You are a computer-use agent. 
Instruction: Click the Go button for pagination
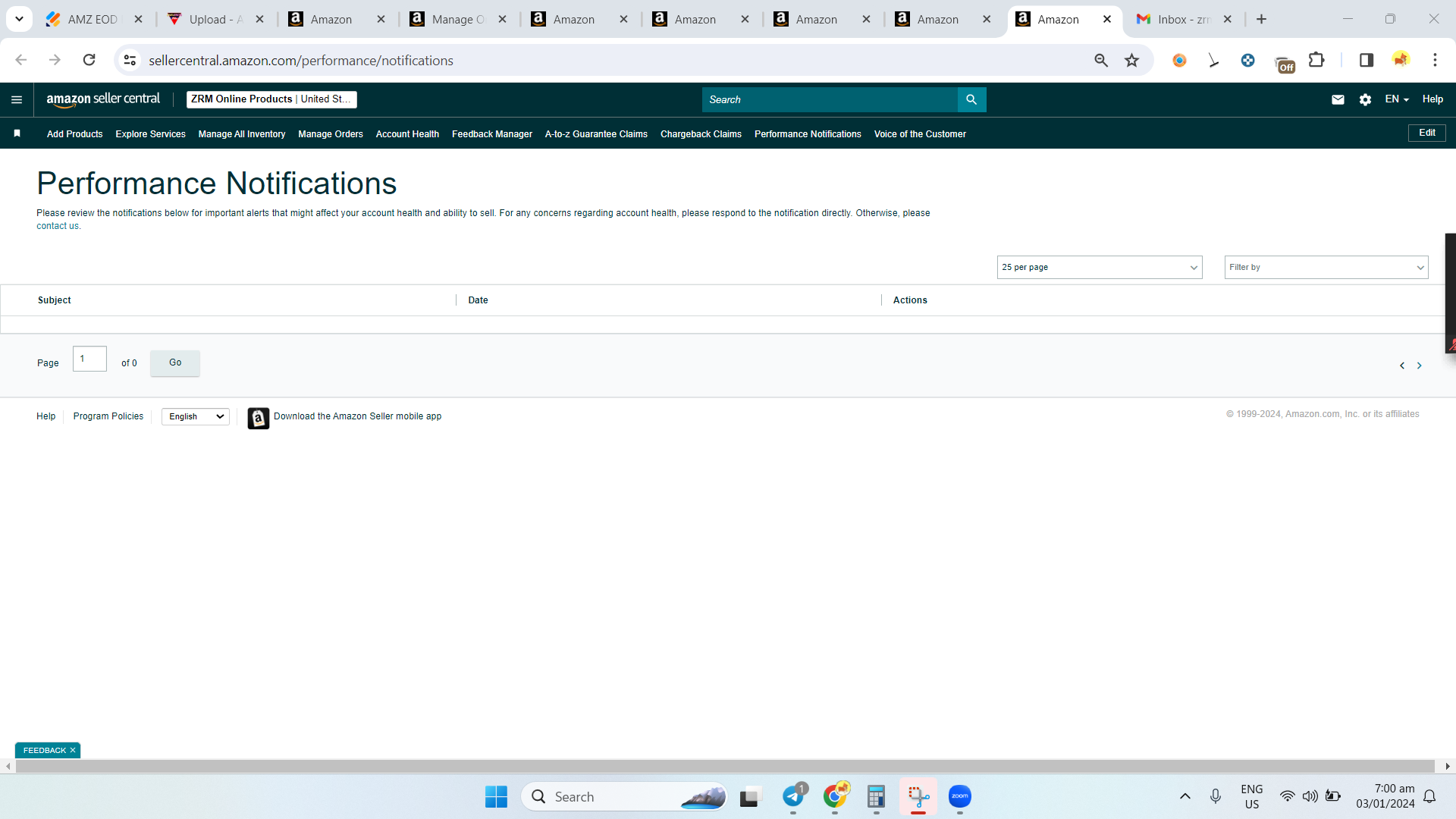click(175, 362)
